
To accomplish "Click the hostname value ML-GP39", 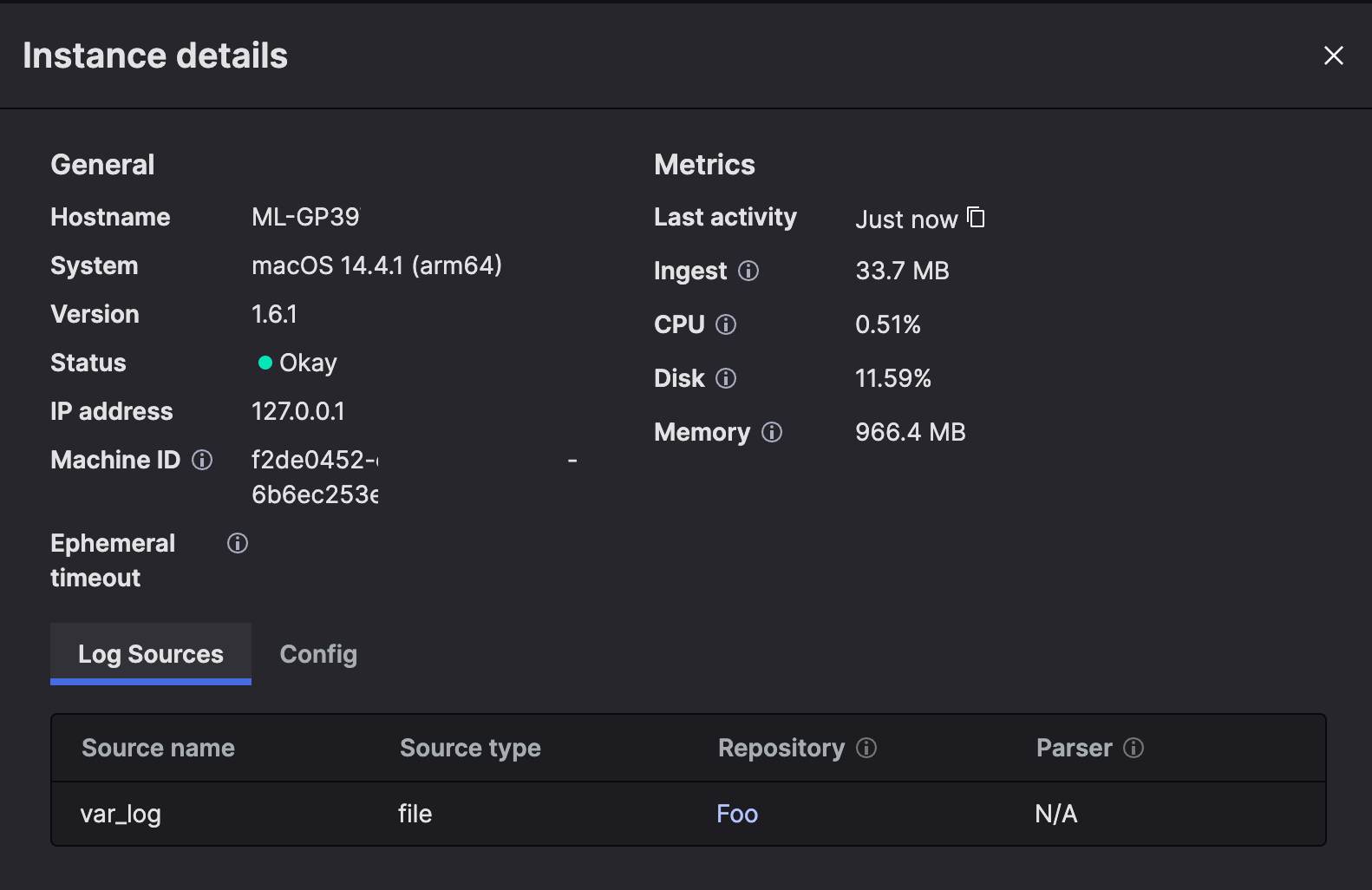I will point(305,217).
